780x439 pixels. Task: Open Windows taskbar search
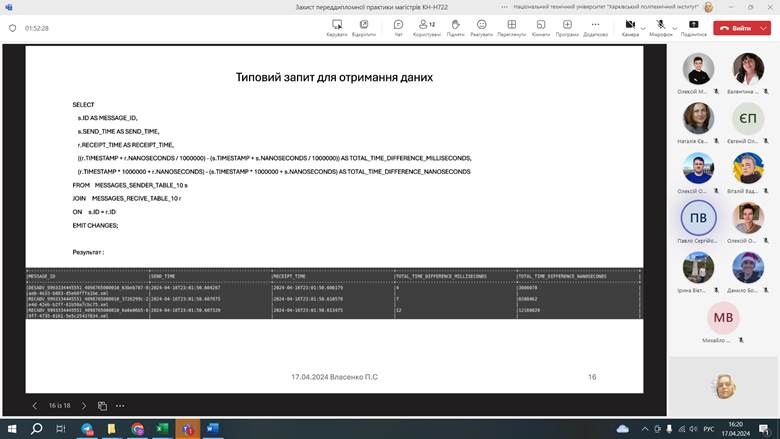(x=36, y=429)
